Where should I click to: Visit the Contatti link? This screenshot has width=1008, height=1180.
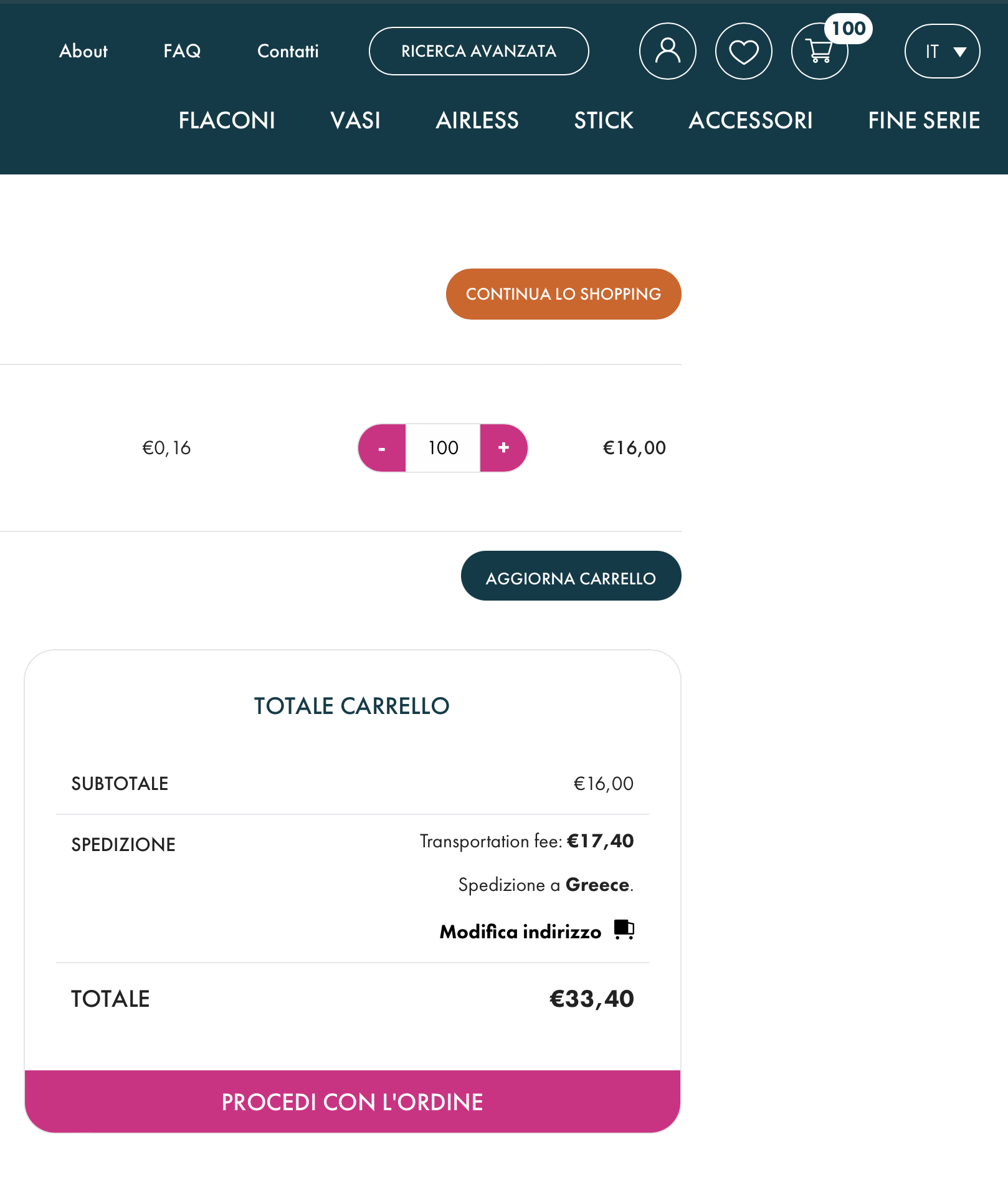pos(288,51)
